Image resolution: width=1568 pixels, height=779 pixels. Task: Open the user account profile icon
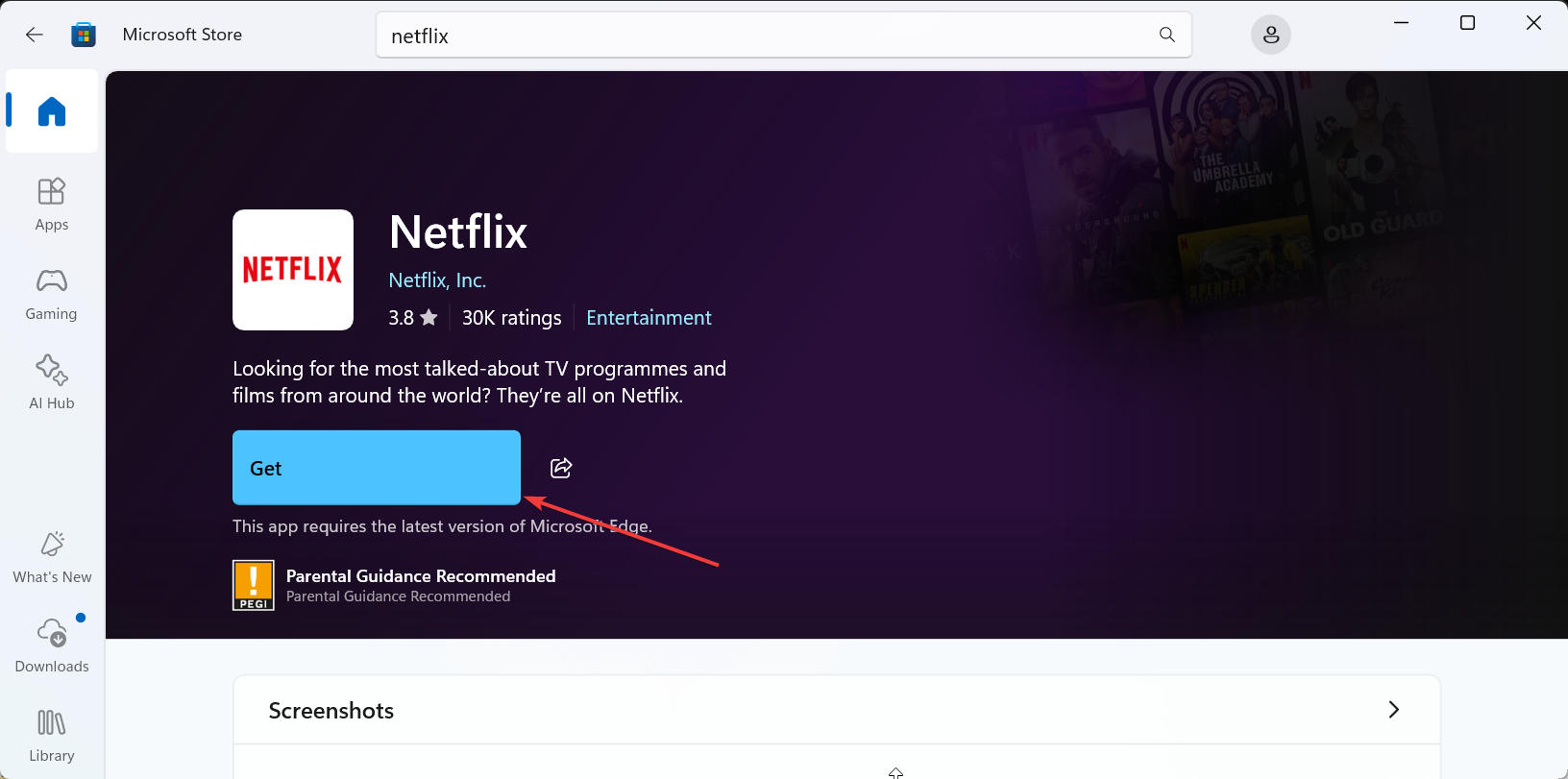(x=1270, y=36)
